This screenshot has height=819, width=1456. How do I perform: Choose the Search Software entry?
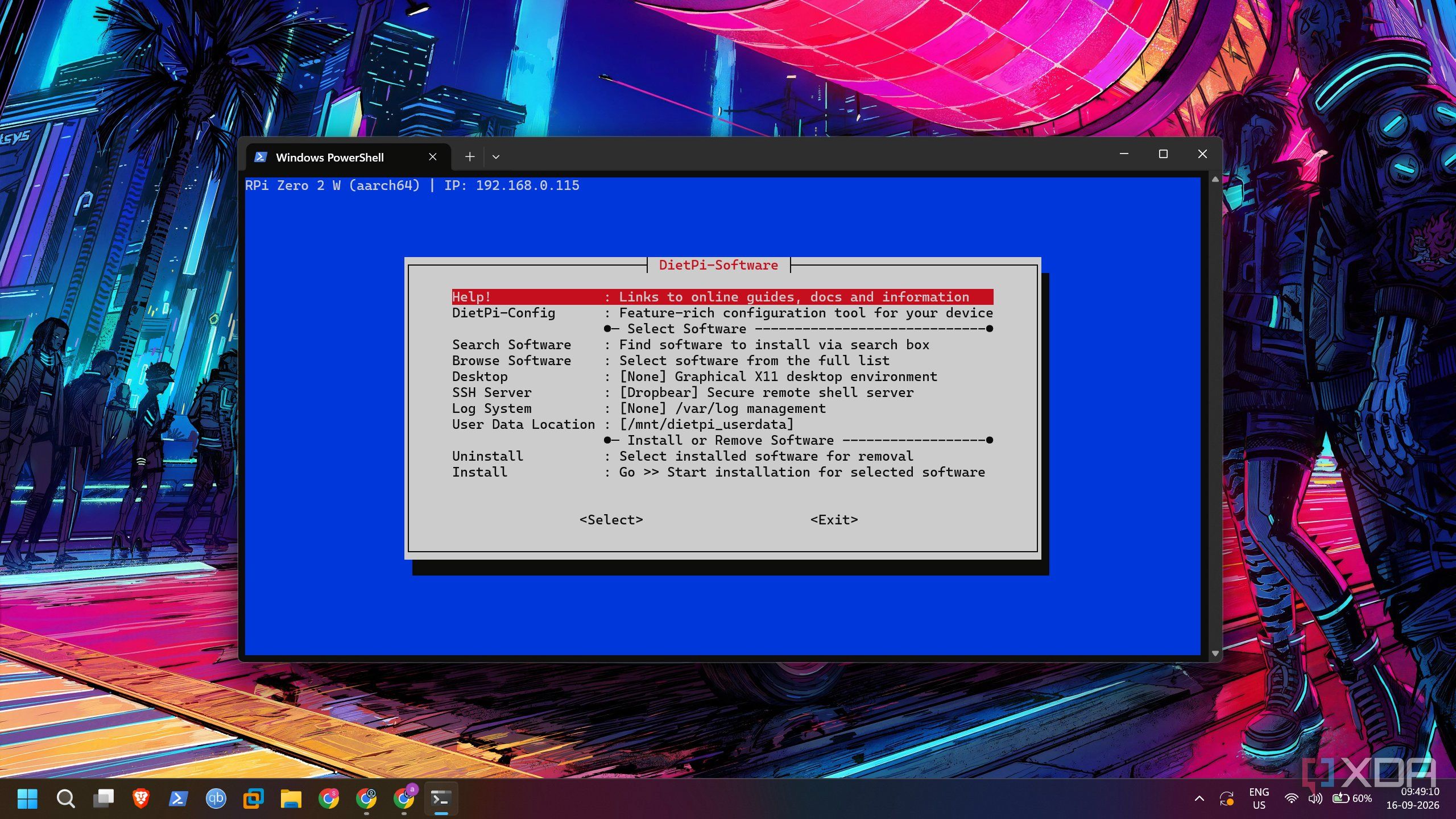pyautogui.click(x=722, y=345)
